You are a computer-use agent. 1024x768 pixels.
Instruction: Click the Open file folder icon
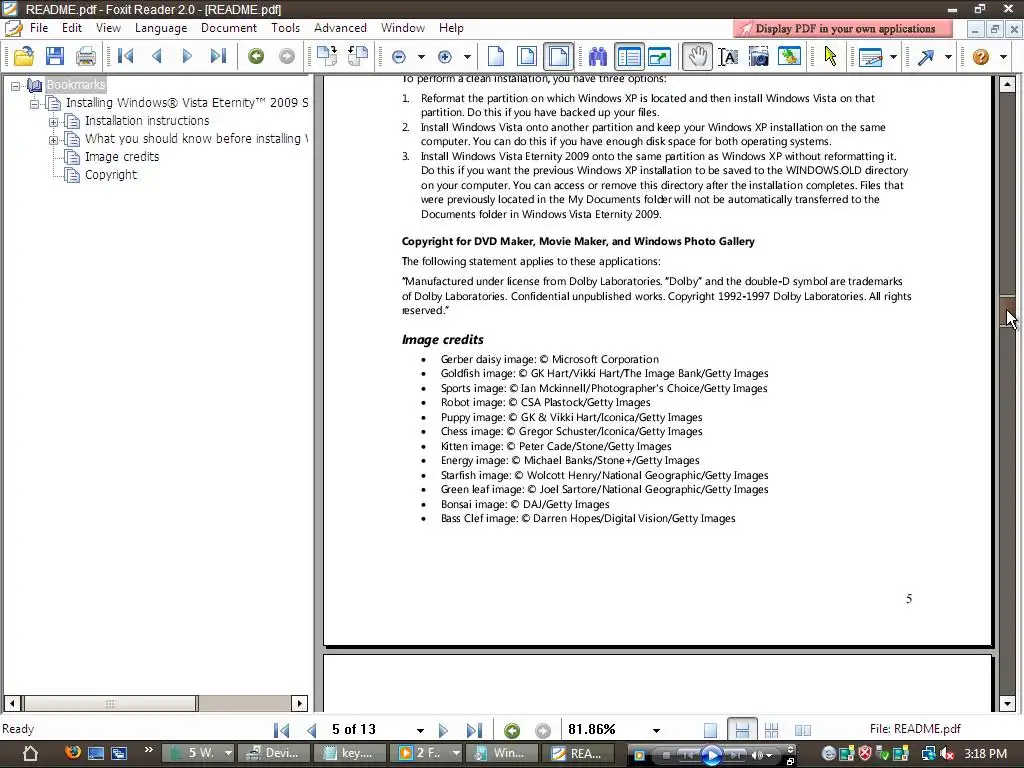(x=24, y=57)
